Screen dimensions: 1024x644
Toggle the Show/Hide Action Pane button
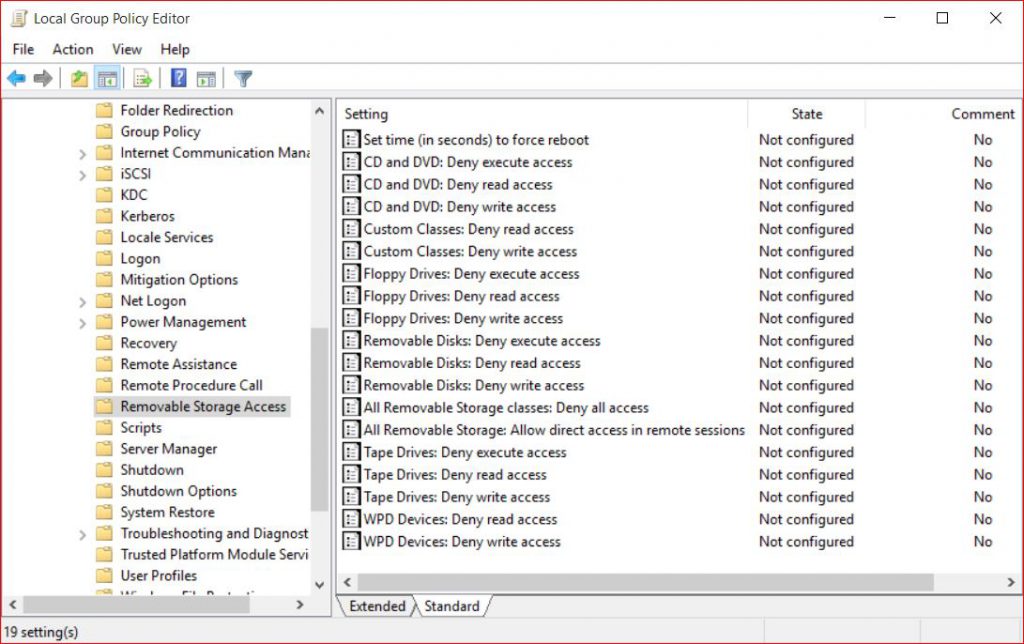[x=206, y=77]
